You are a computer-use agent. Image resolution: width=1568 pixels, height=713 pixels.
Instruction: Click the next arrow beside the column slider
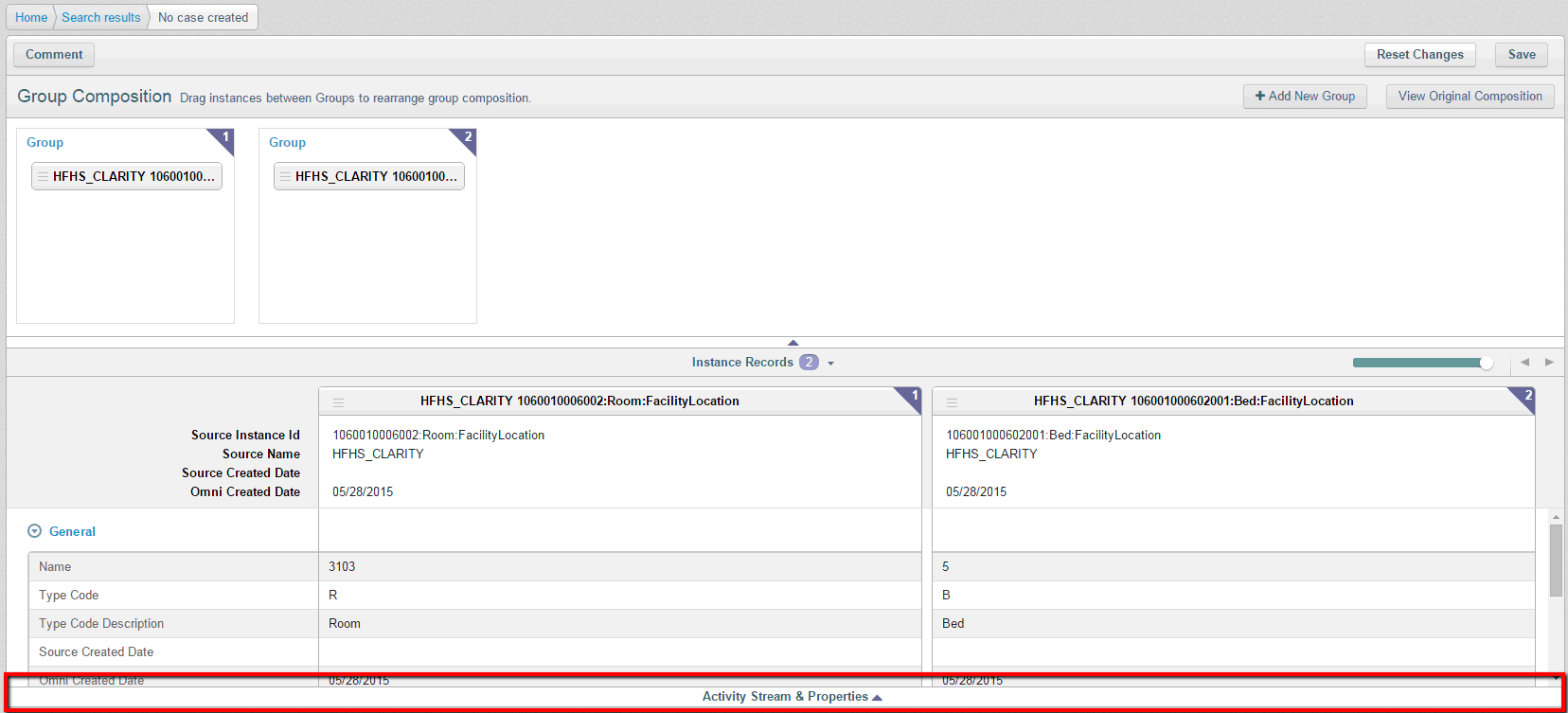(x=1549, y=362)
